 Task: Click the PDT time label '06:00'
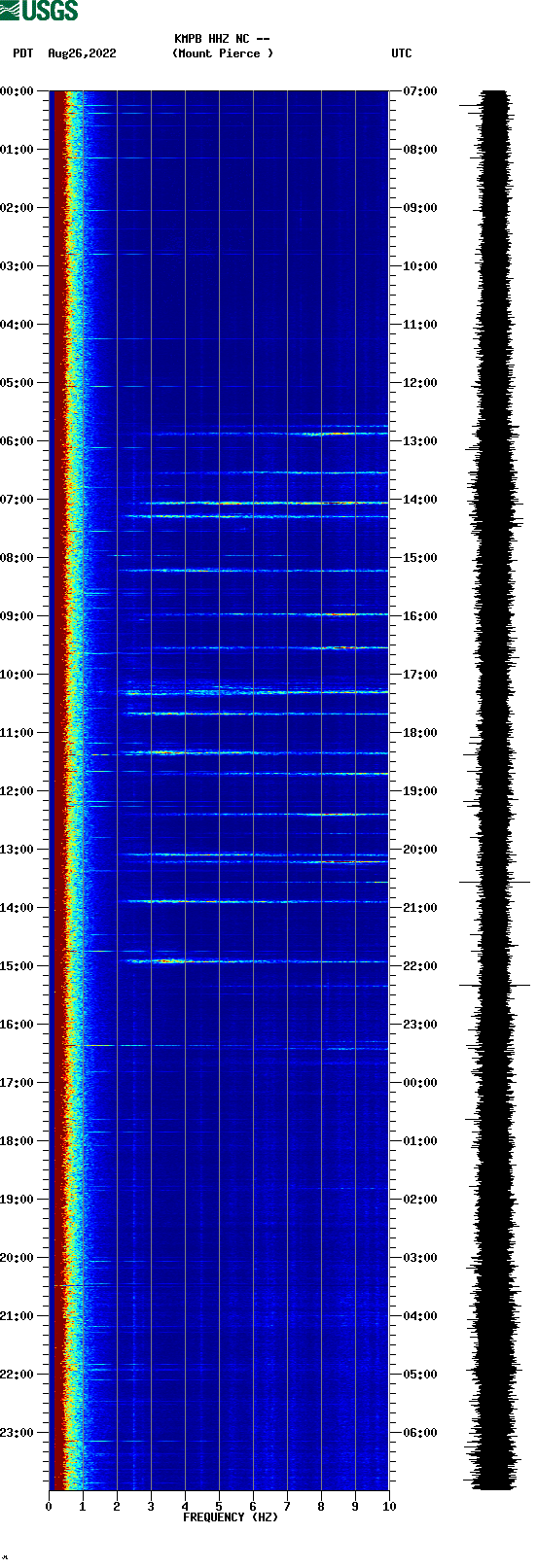pyautogui.click(x=17, y=441)
